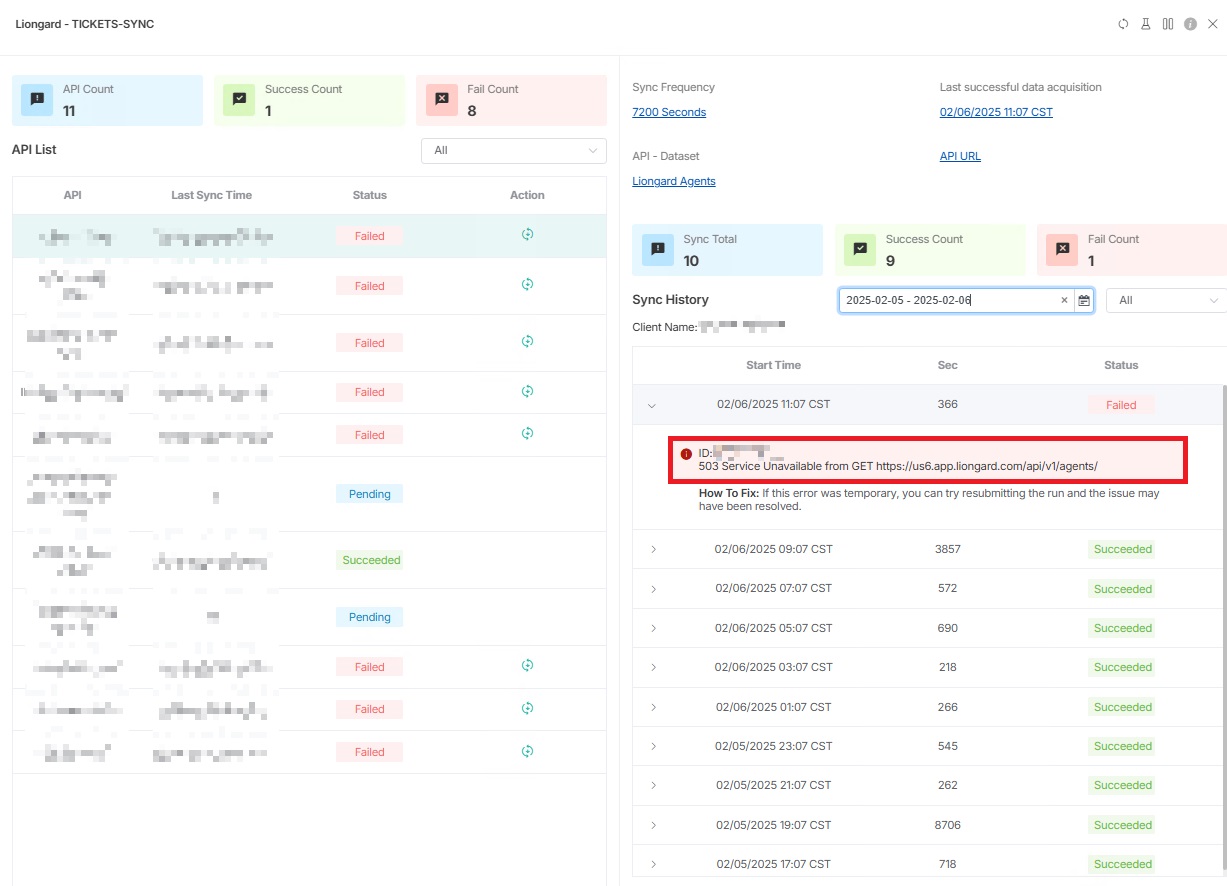
Task: Click the Liongard Agents dataset link
Action: point(673,181)
